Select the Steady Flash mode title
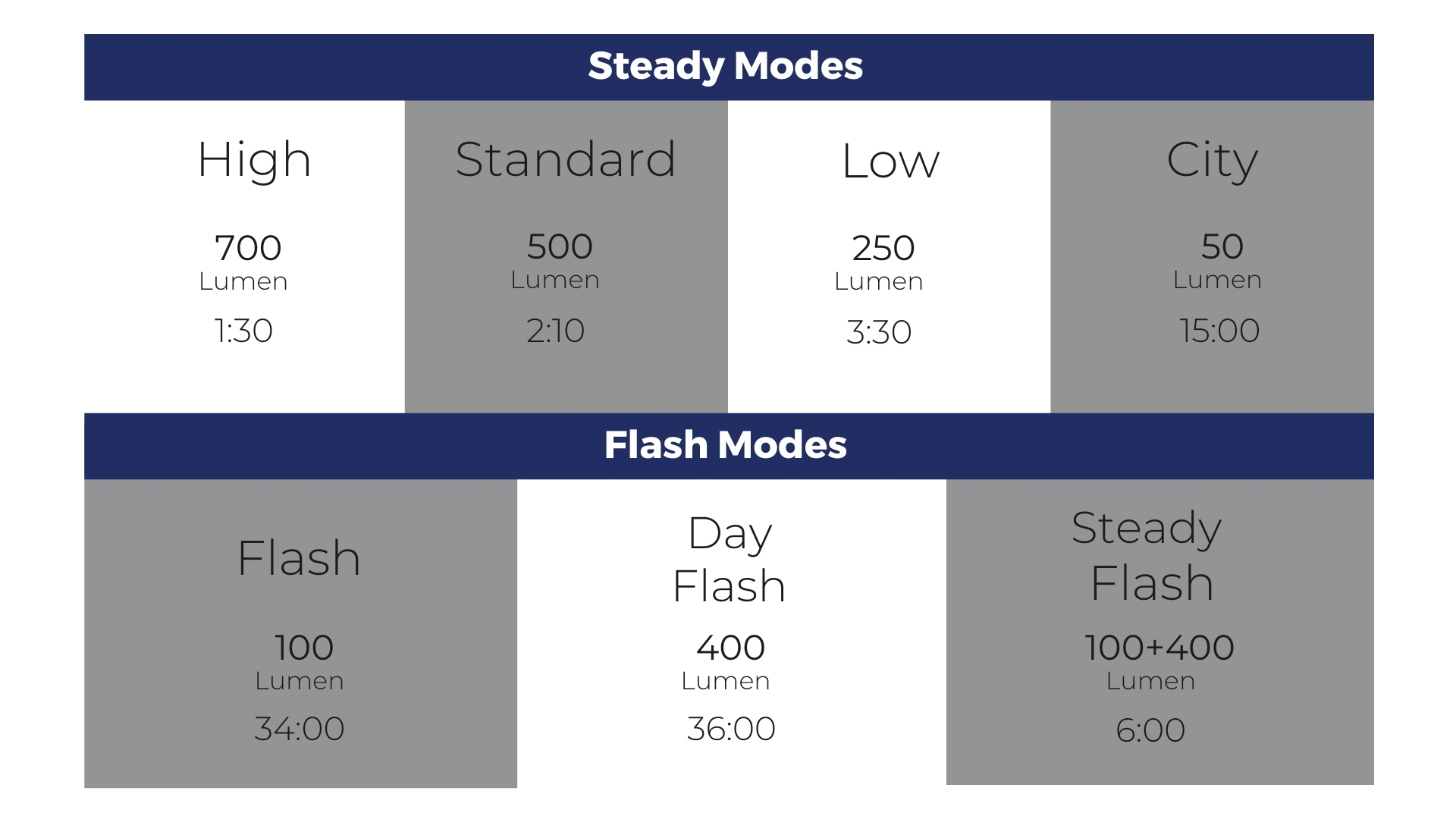Viewport: 1456px width, 819px height. [x=1148, y=555]
